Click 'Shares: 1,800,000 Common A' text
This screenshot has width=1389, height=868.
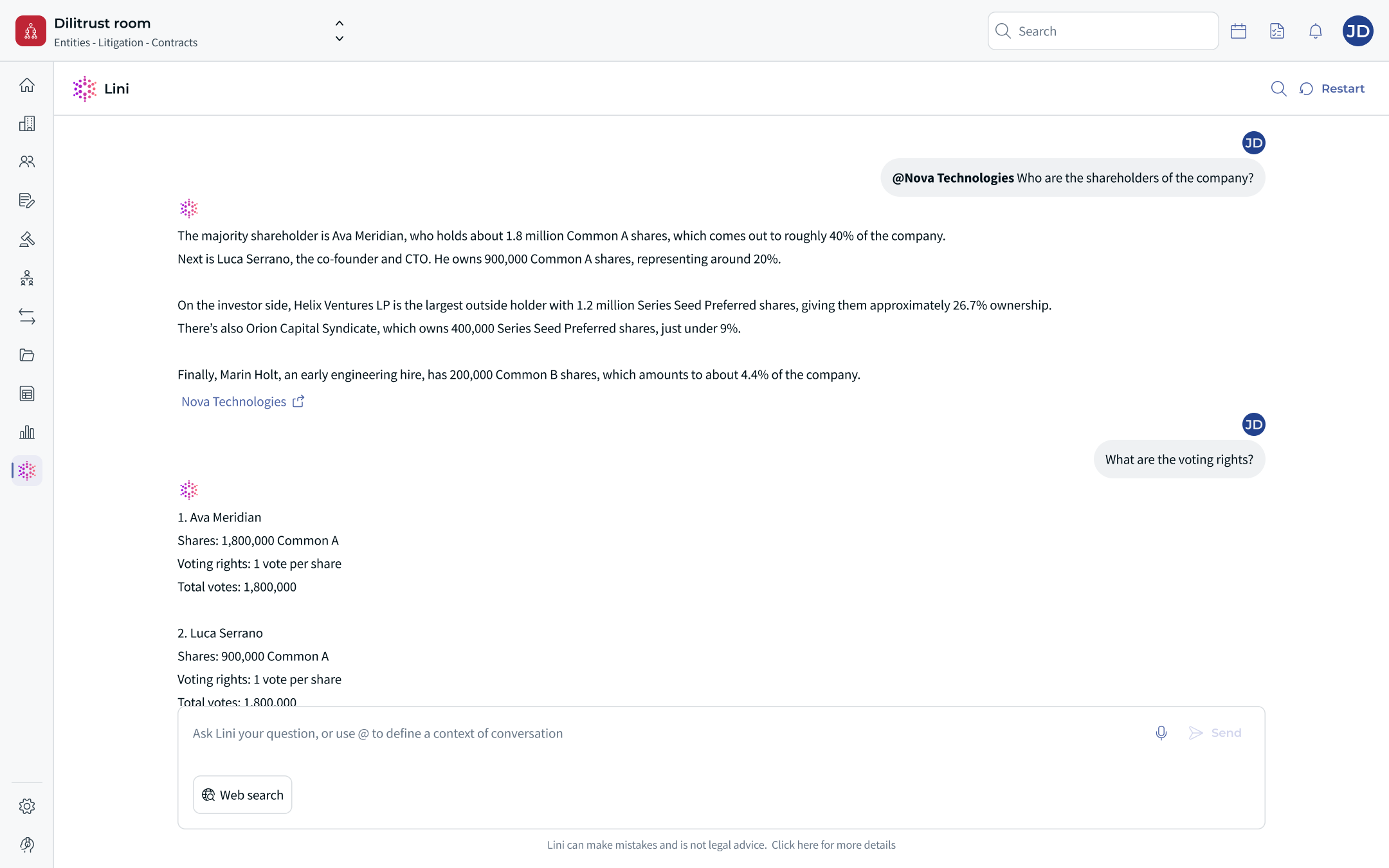click(x=258, y=541)
